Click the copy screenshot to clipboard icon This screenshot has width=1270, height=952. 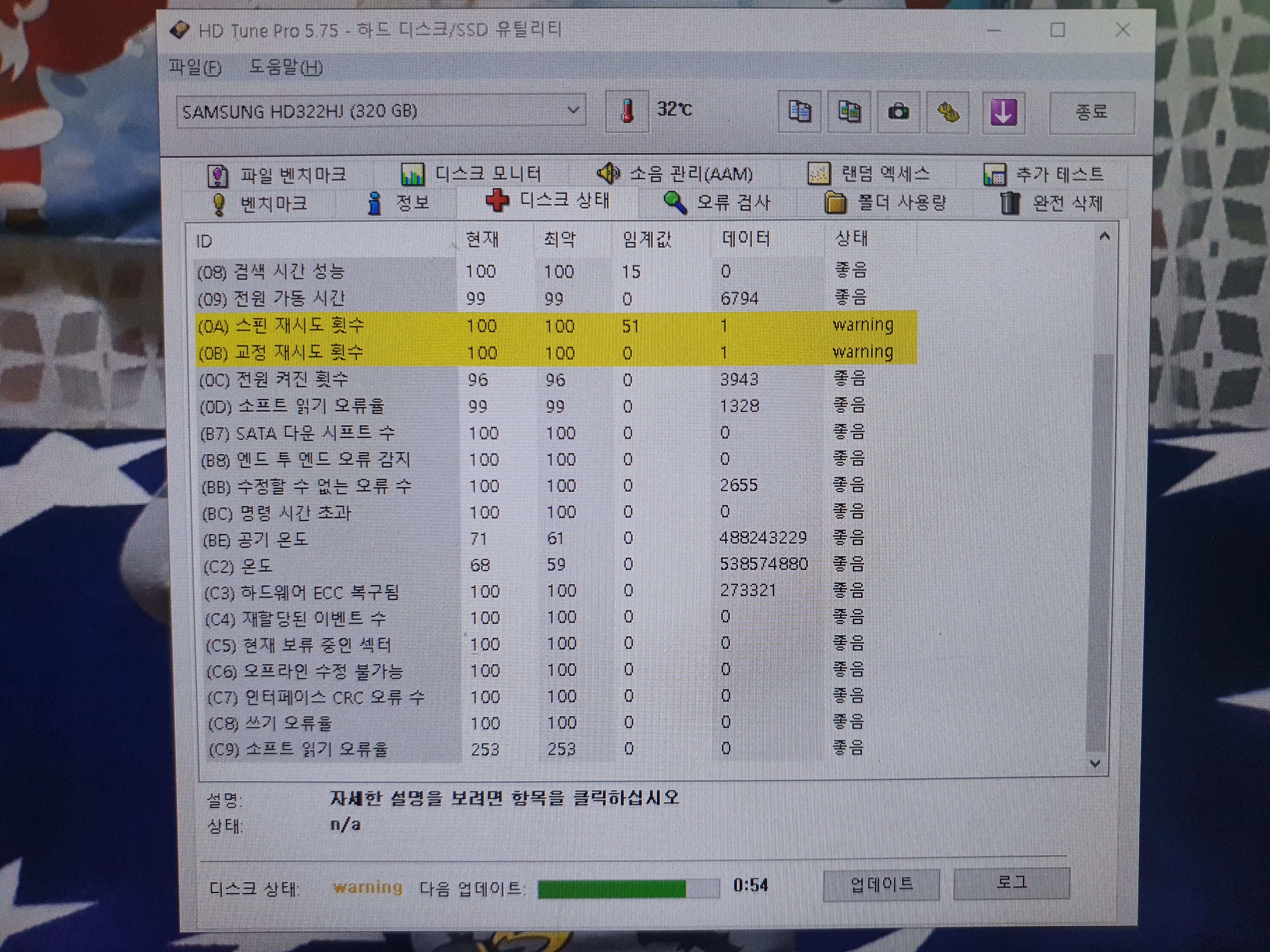[849, 112]
